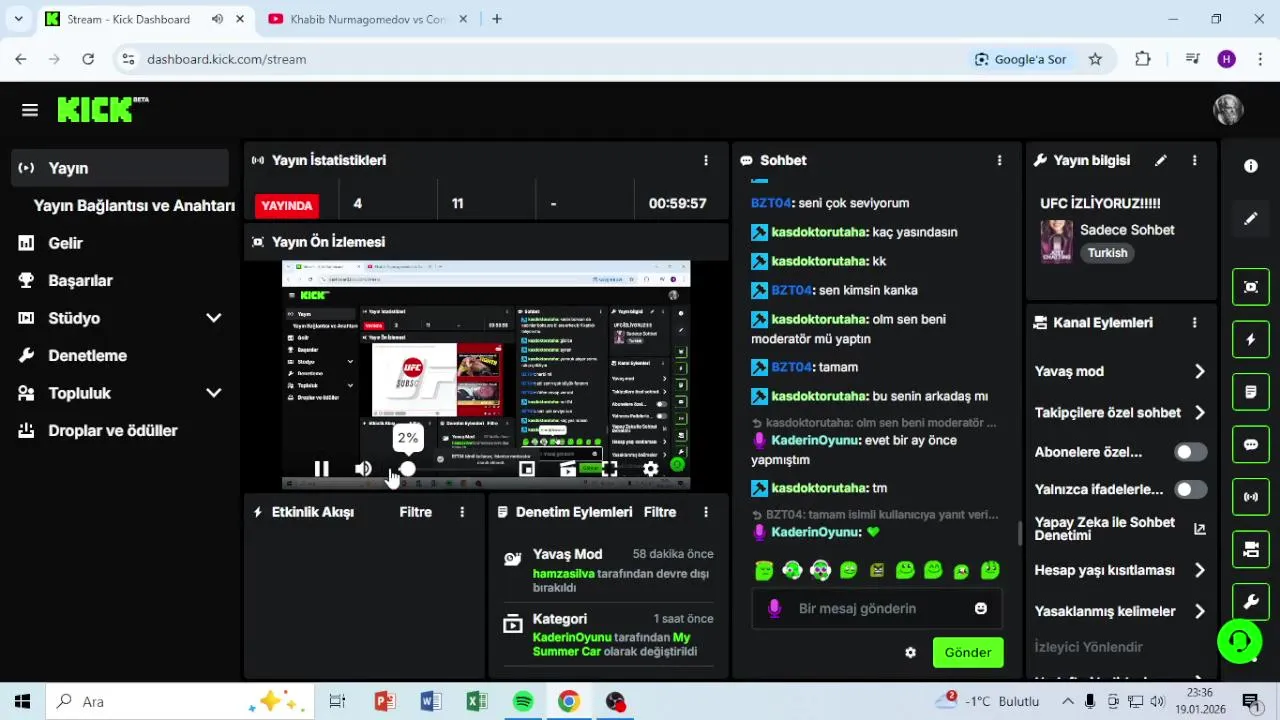Toggle the lightning activity feed widget icon
This screenshot has width=1280, height=720.
(1251, 339)
